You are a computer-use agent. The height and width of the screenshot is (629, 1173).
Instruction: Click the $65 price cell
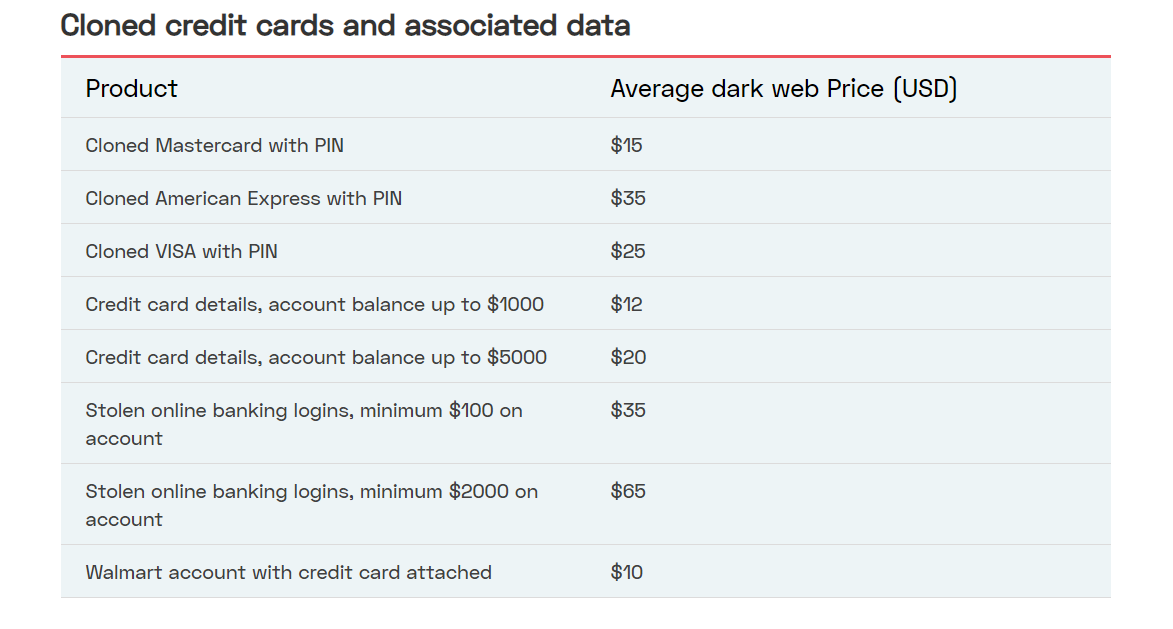628,491
